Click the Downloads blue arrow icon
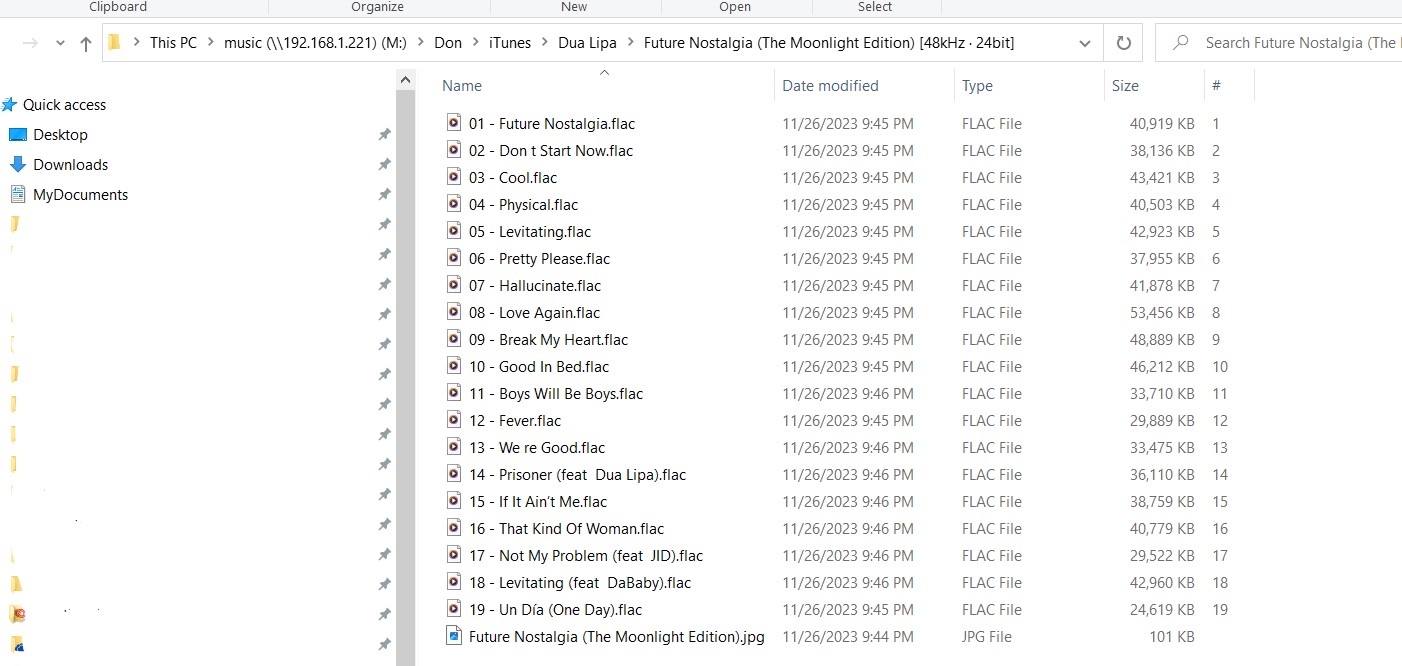Screen dimensions: 1402x666 [17, 165]
